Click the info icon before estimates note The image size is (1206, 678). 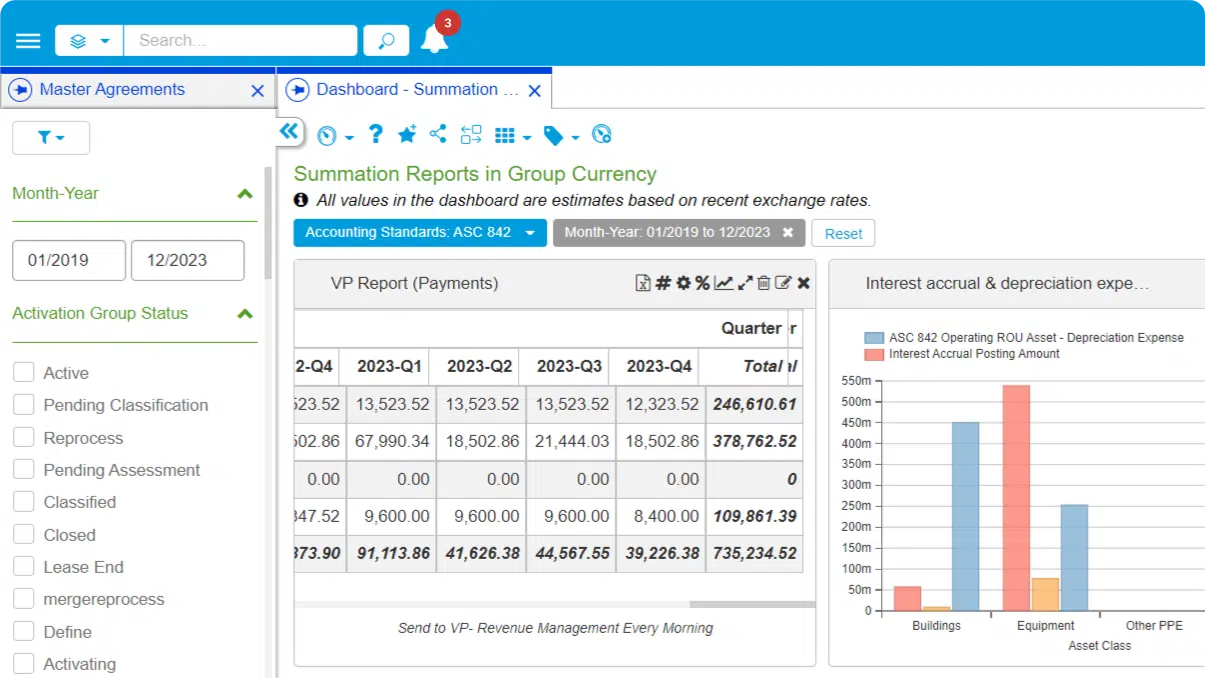point(301,200)
